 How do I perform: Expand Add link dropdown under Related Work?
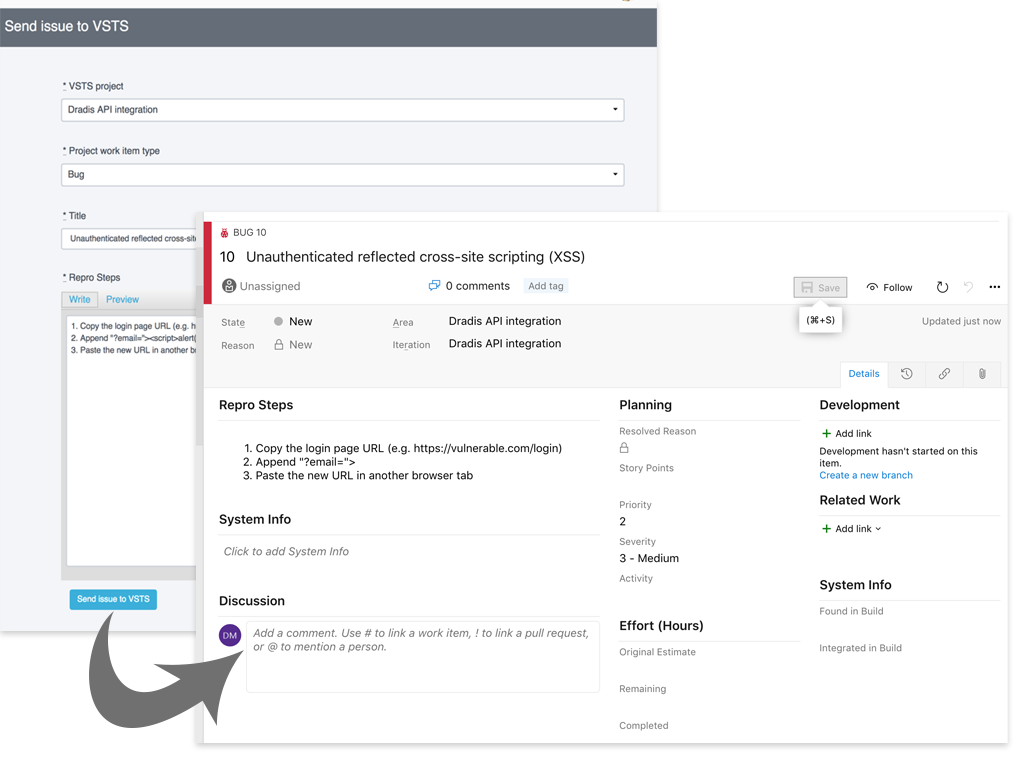[852, 529]
